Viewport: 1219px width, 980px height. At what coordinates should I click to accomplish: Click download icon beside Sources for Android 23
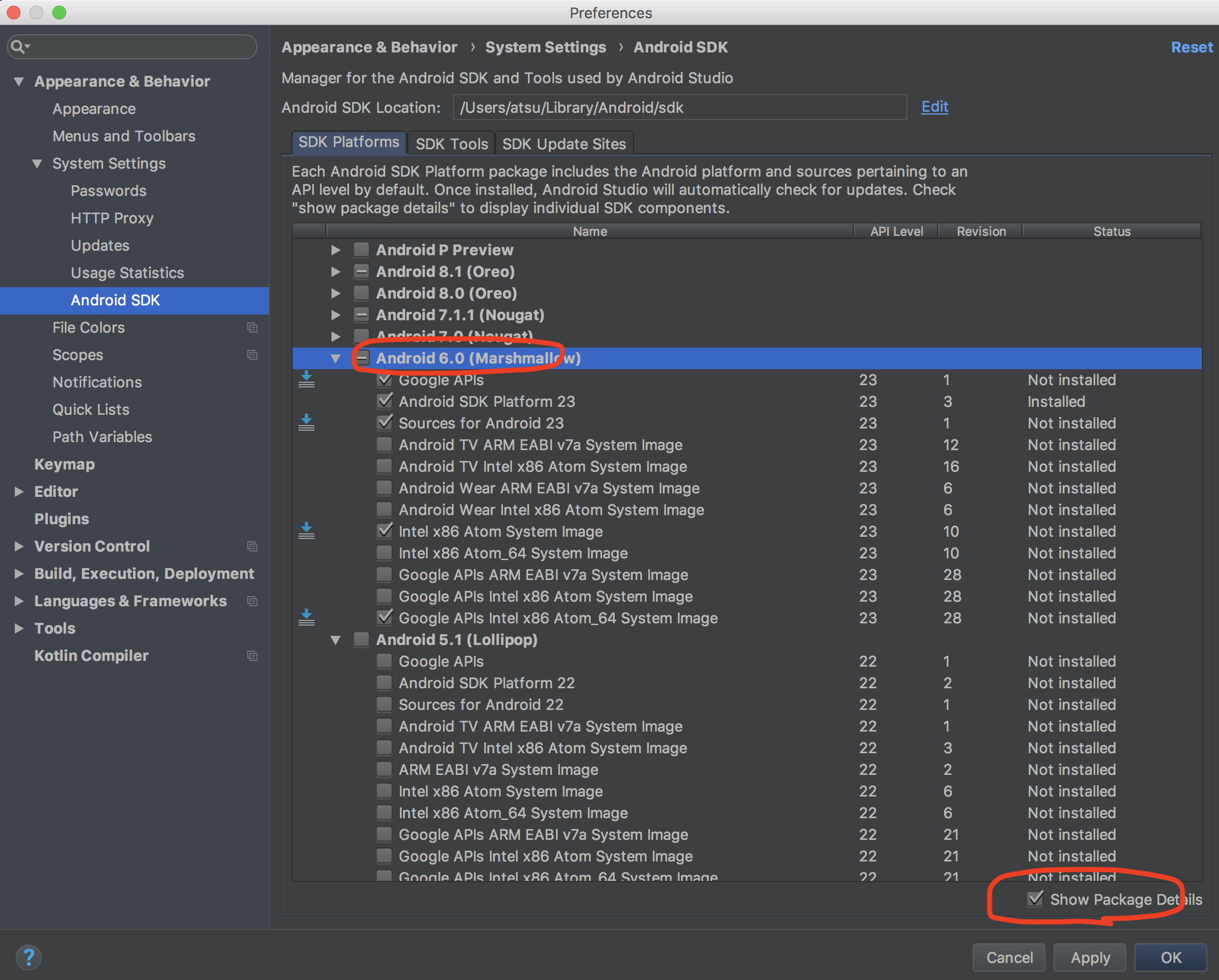(x=306, y=423)
